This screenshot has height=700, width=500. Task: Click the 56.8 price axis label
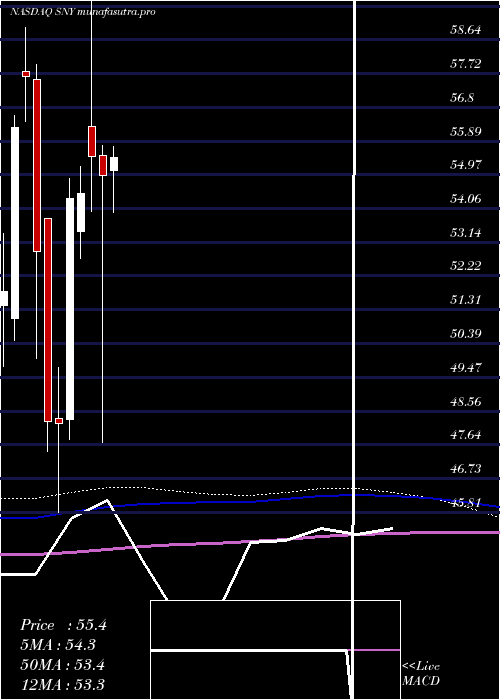click(x=462, y=98)
